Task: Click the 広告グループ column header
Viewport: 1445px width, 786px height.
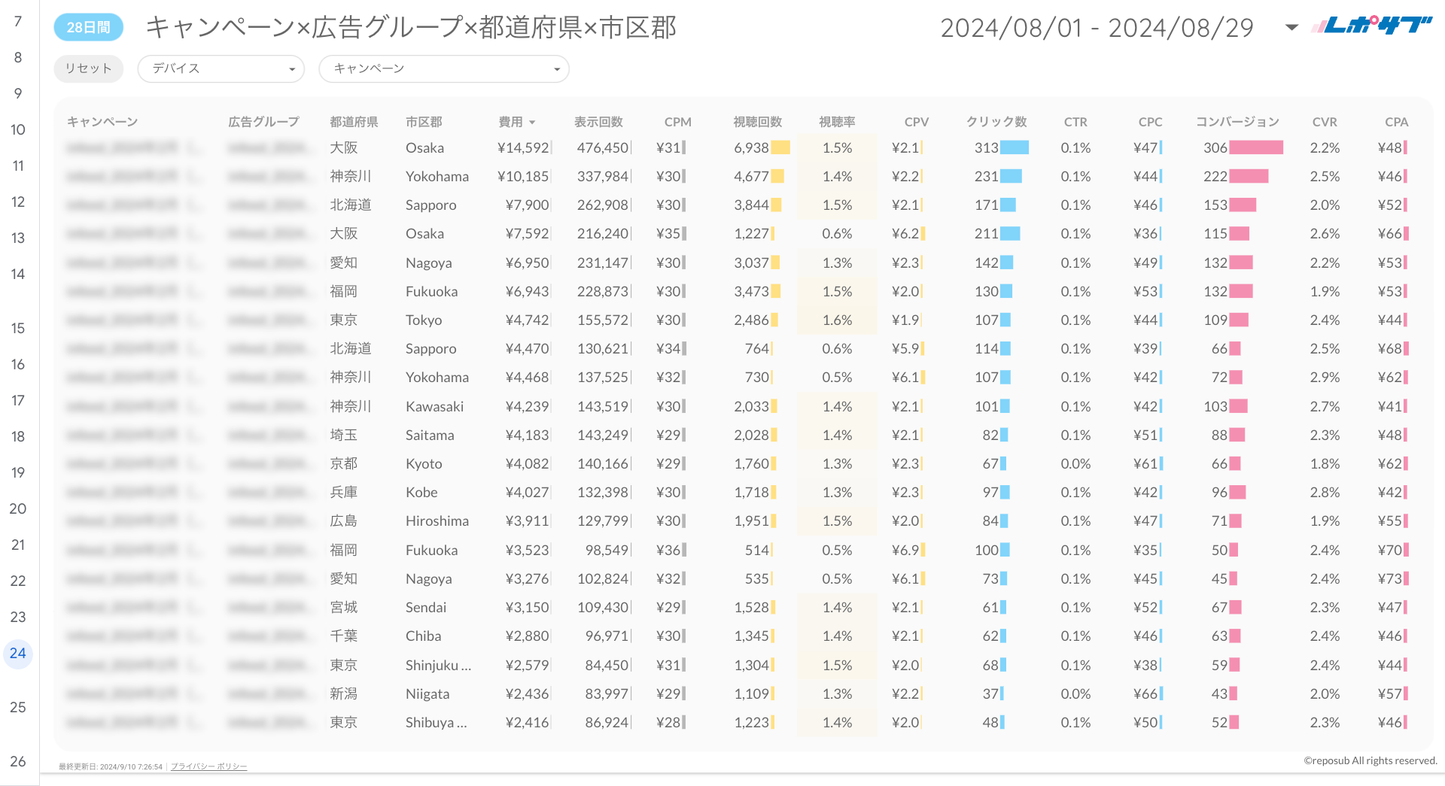Action: 263,122
